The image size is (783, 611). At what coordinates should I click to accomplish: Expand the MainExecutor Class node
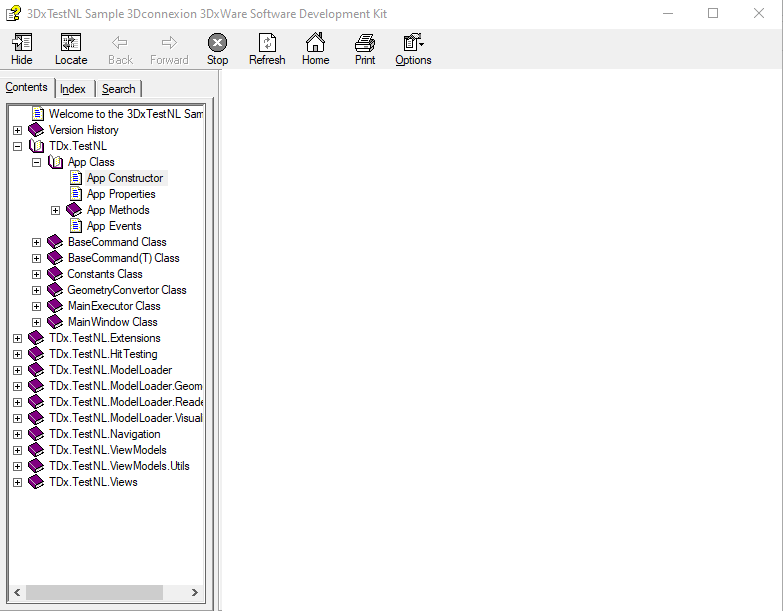pos(36,306)
